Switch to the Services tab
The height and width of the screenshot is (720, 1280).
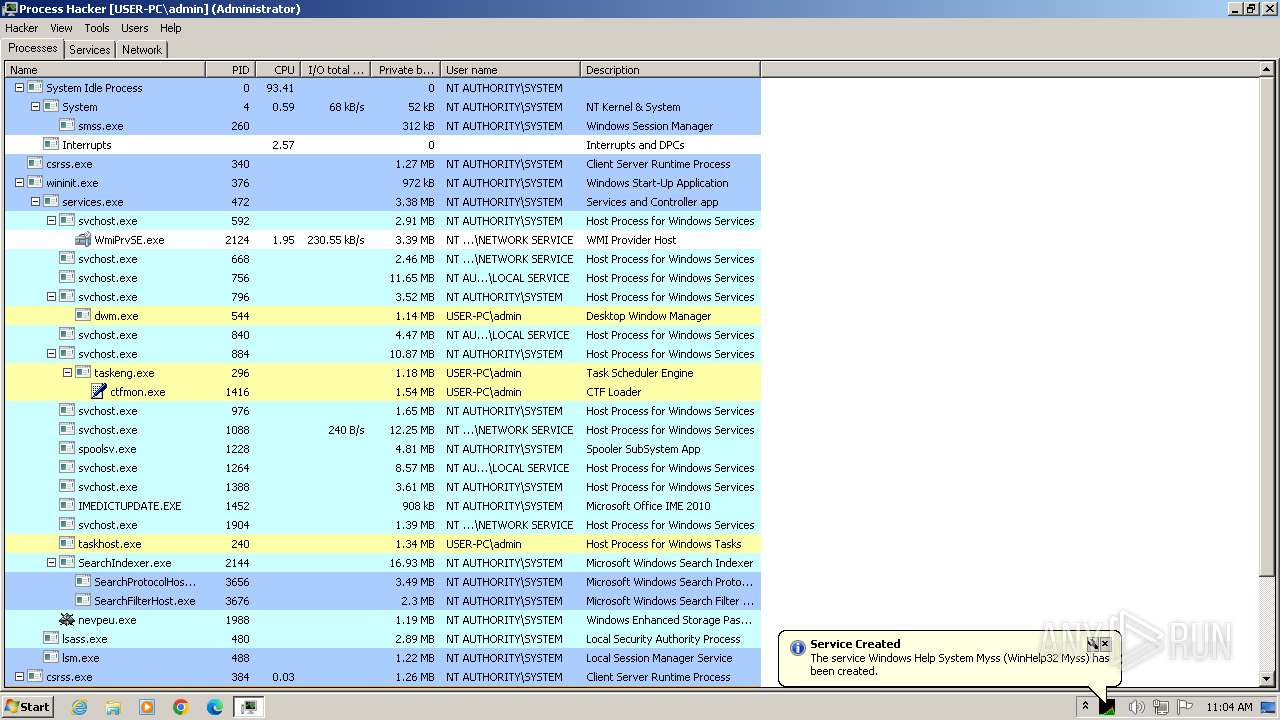click(x=90, y=50)
